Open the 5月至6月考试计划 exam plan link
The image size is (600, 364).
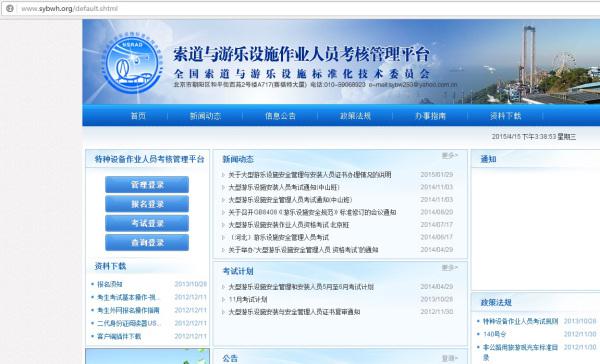pyautogui.click(x=301, y=287)
